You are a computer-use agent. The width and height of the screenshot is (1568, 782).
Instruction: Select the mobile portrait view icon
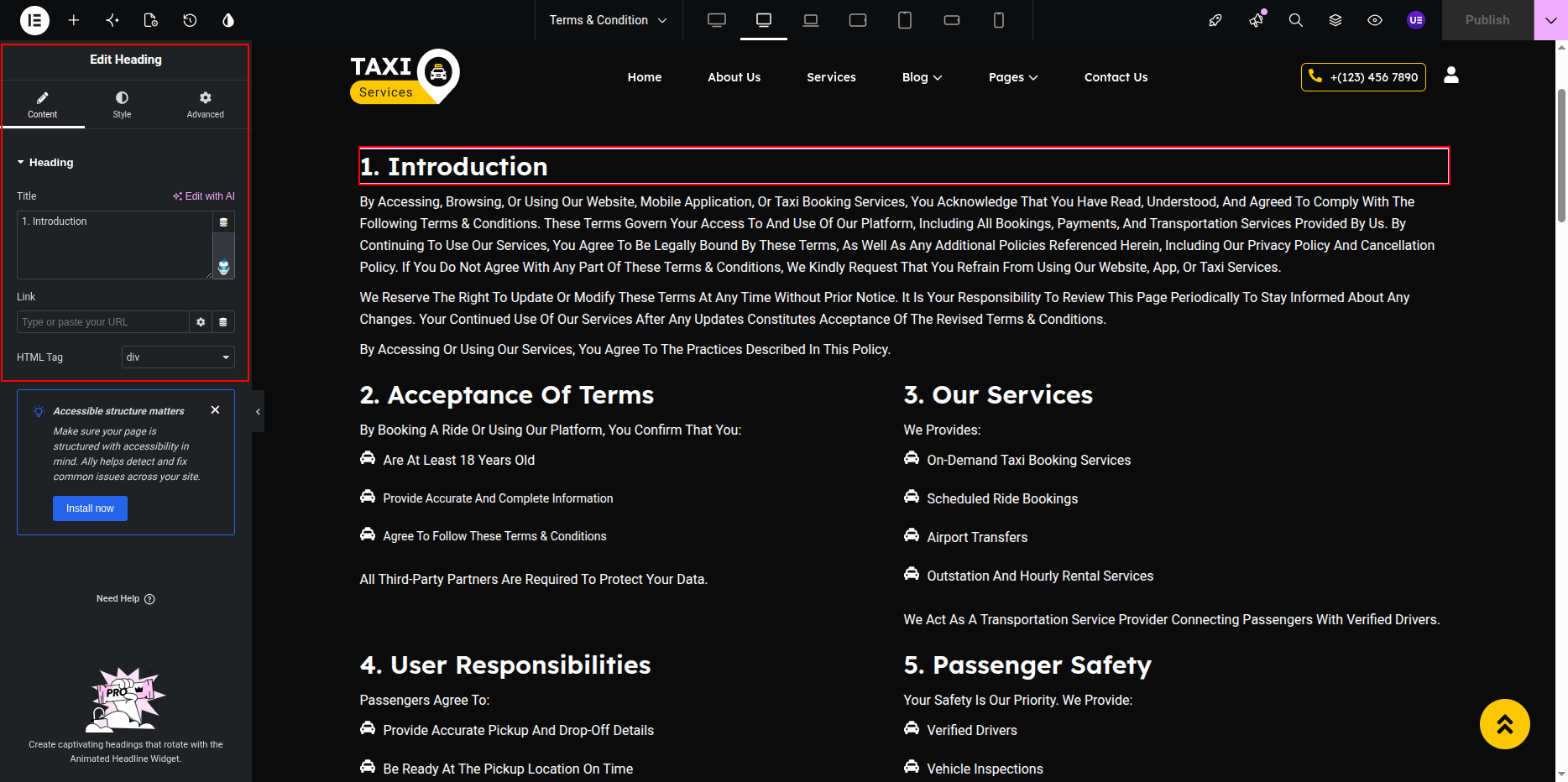pos(999,20)
